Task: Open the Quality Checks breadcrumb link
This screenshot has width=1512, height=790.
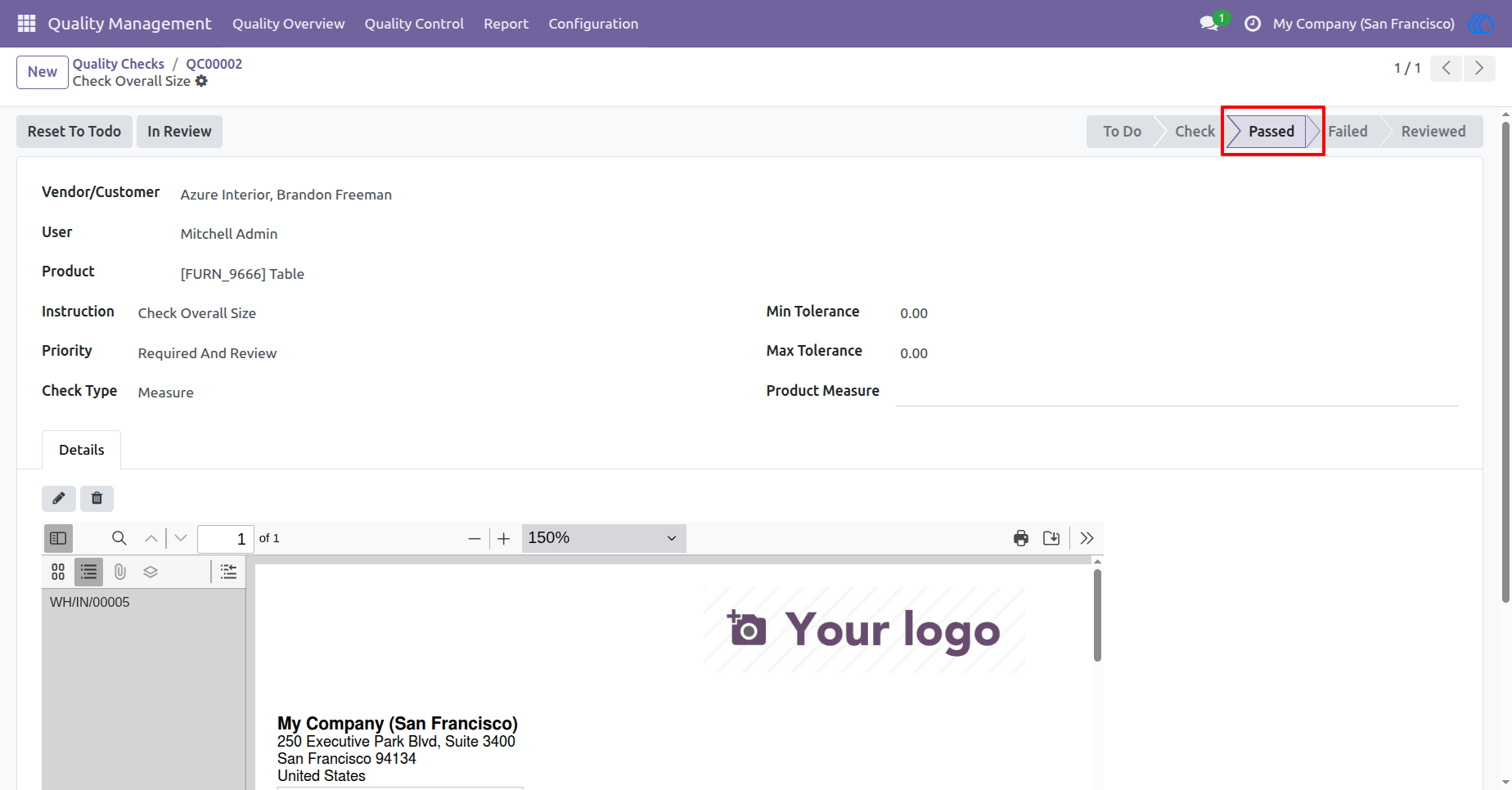Action: [119, 64]
